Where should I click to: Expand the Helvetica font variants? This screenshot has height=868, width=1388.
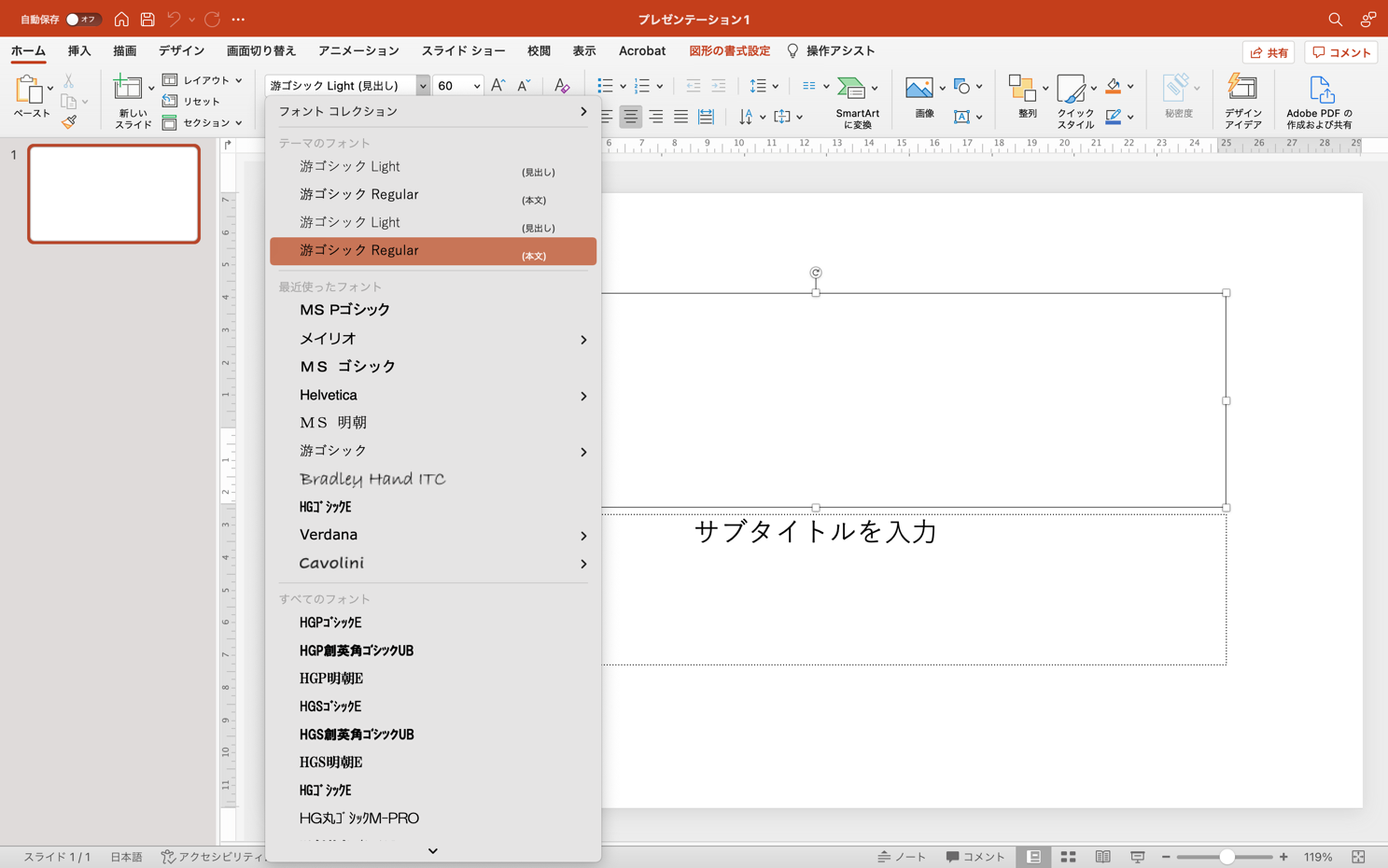coord(583,396)
